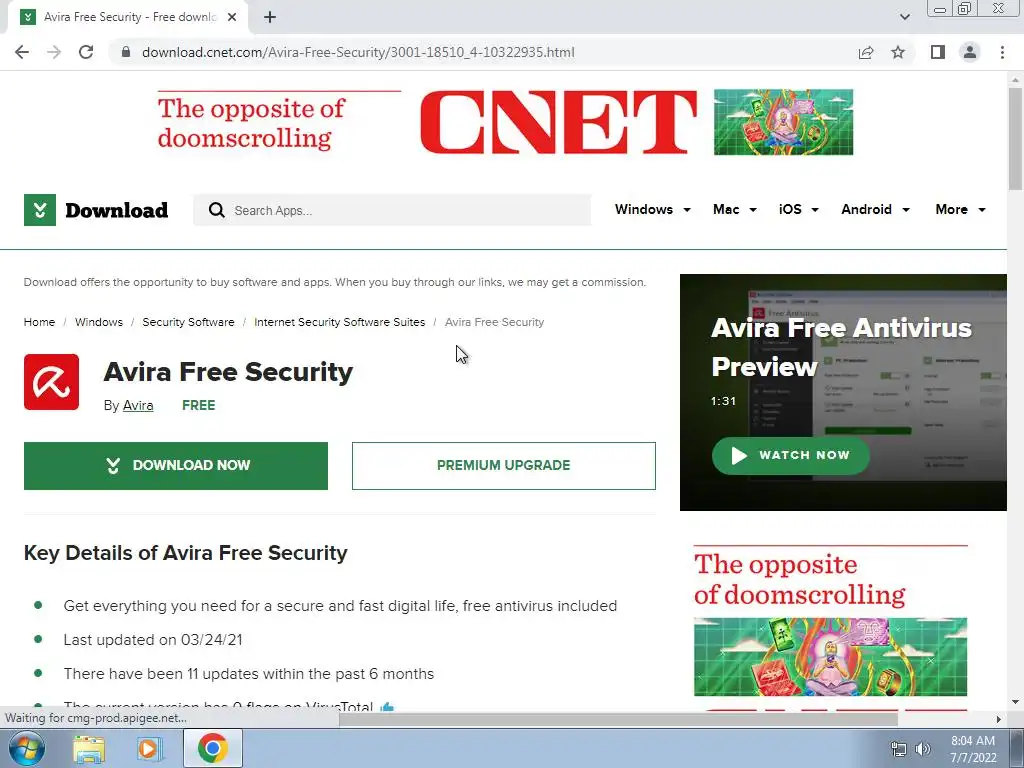The height and width of the screenshot is (768, 1024).
Task: Open the Chrome profile avatar icon
Action: point(970,52)
